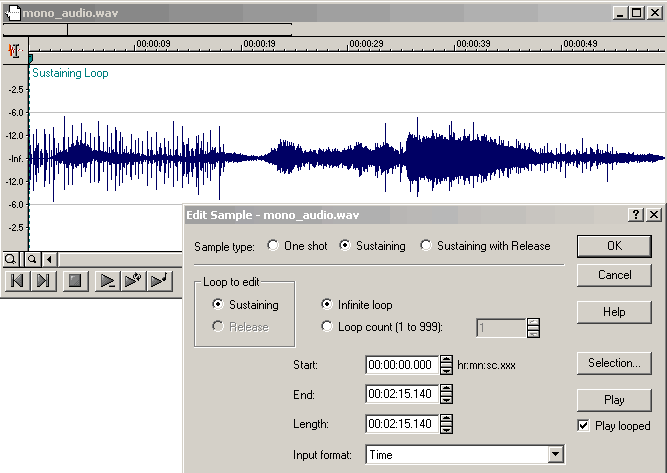This screenshot has height=473, width=667.
Task: Click the edit tool selector icon
Action: point(15,50)
